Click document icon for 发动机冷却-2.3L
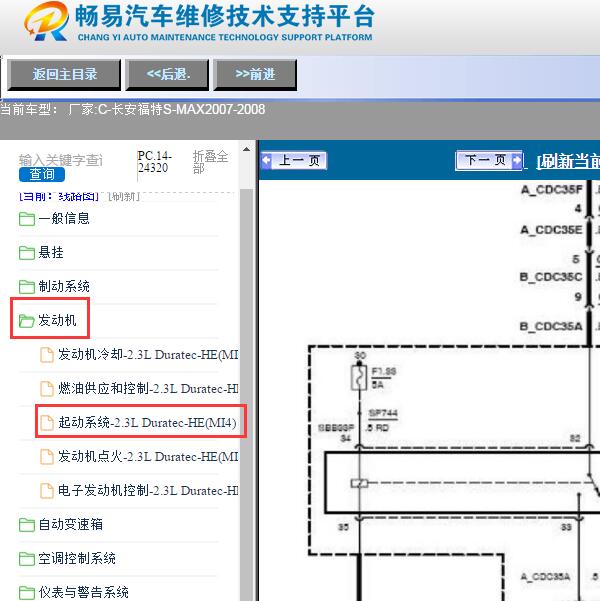The width and height of the screenshot is (600, 601). tap(47, 355)
